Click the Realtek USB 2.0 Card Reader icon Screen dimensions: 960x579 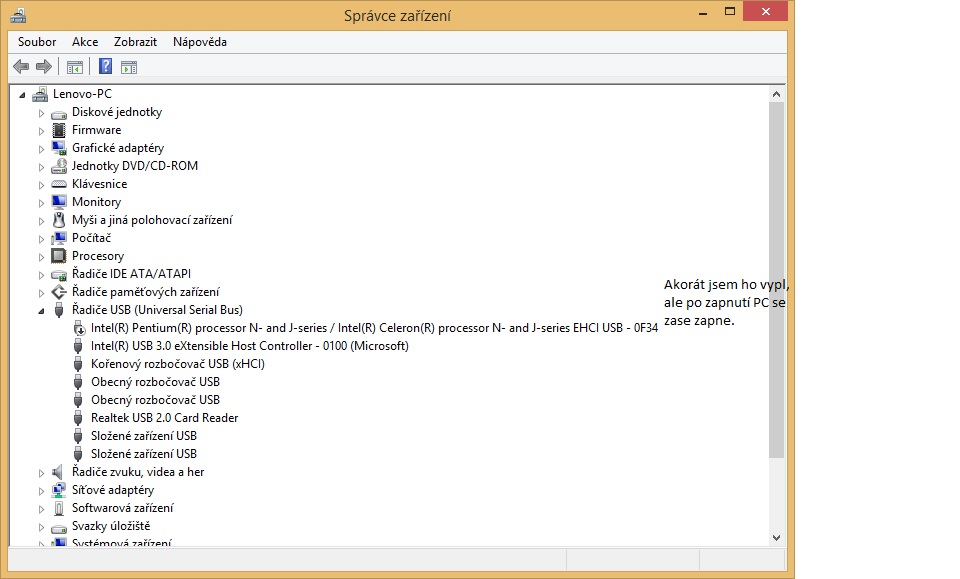[x=78, y=418]
